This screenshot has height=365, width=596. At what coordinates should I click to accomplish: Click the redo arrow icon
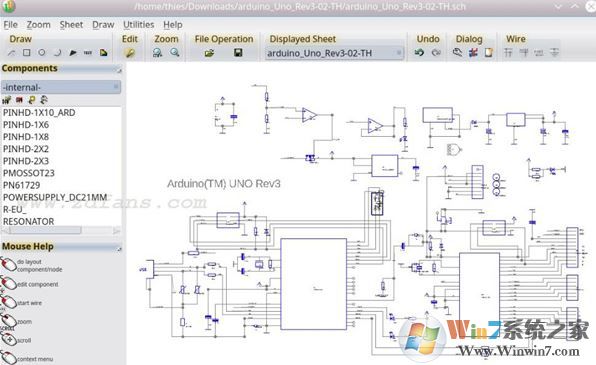[436, 52]
